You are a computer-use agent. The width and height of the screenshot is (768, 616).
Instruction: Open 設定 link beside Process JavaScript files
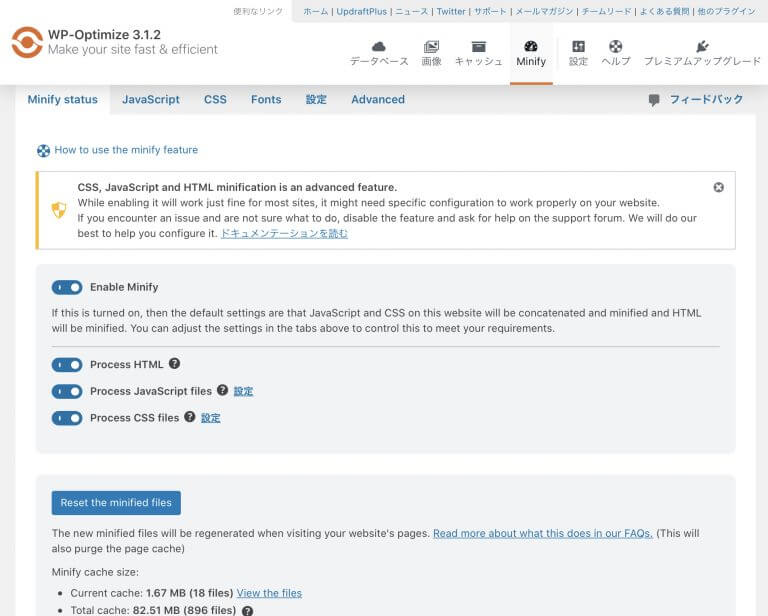click(243, 391)
